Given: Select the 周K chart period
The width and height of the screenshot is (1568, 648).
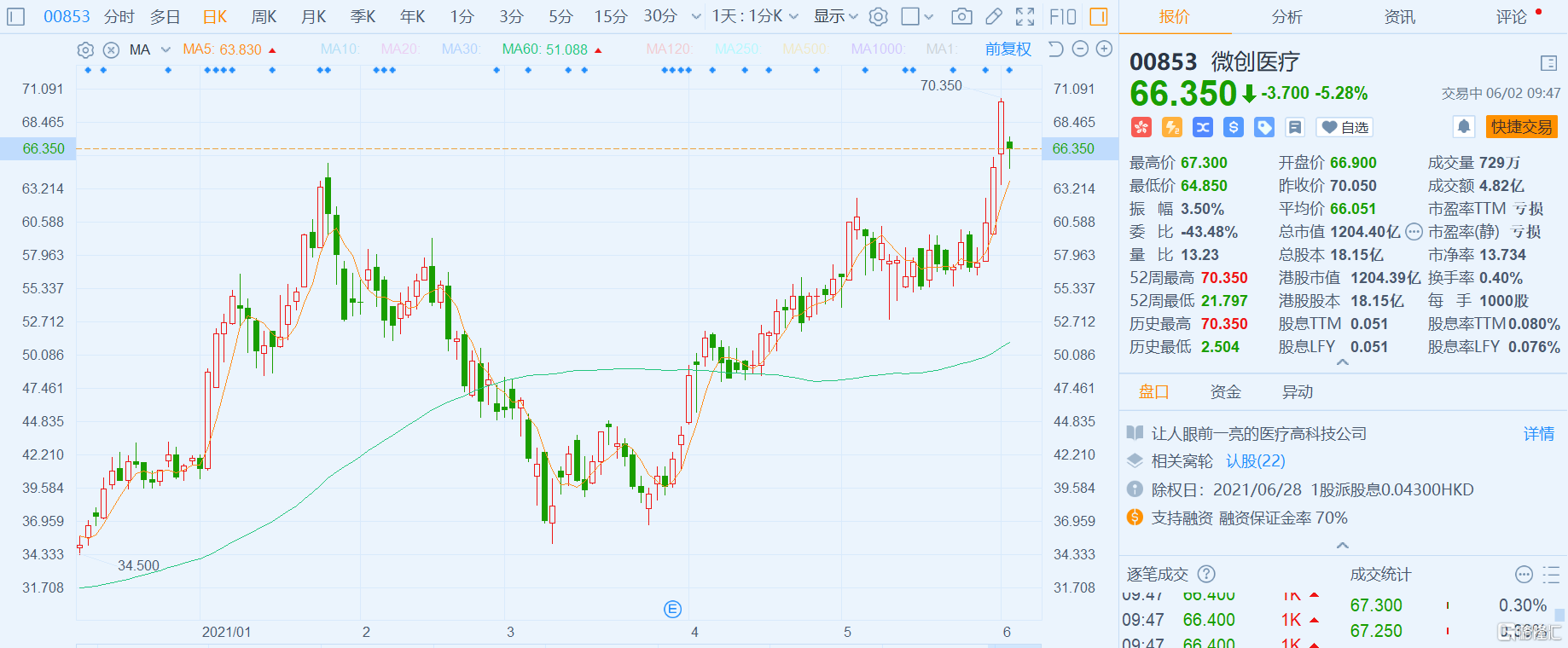Looking at the screenshot, I should click(264, 16).
